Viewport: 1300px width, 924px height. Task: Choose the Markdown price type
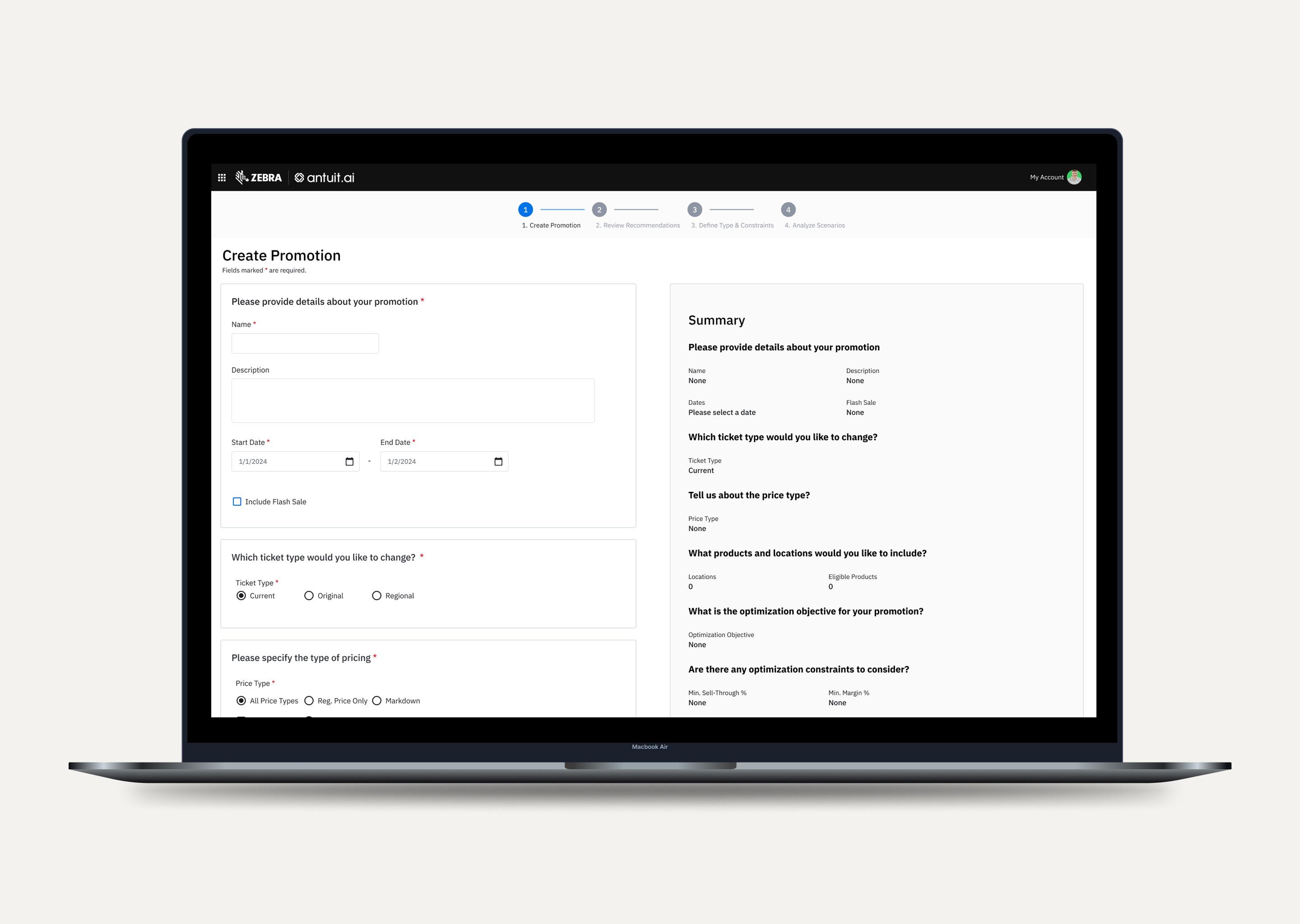tap(376, 700)
